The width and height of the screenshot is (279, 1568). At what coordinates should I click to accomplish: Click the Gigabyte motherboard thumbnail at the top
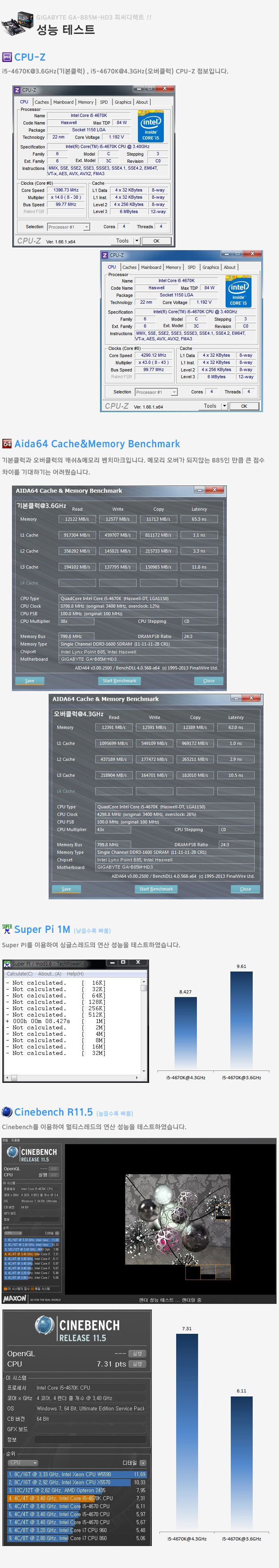tap(17, 23)
